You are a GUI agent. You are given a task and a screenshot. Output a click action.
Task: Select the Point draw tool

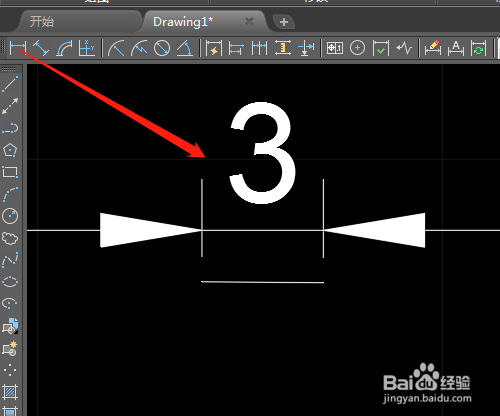10,370
